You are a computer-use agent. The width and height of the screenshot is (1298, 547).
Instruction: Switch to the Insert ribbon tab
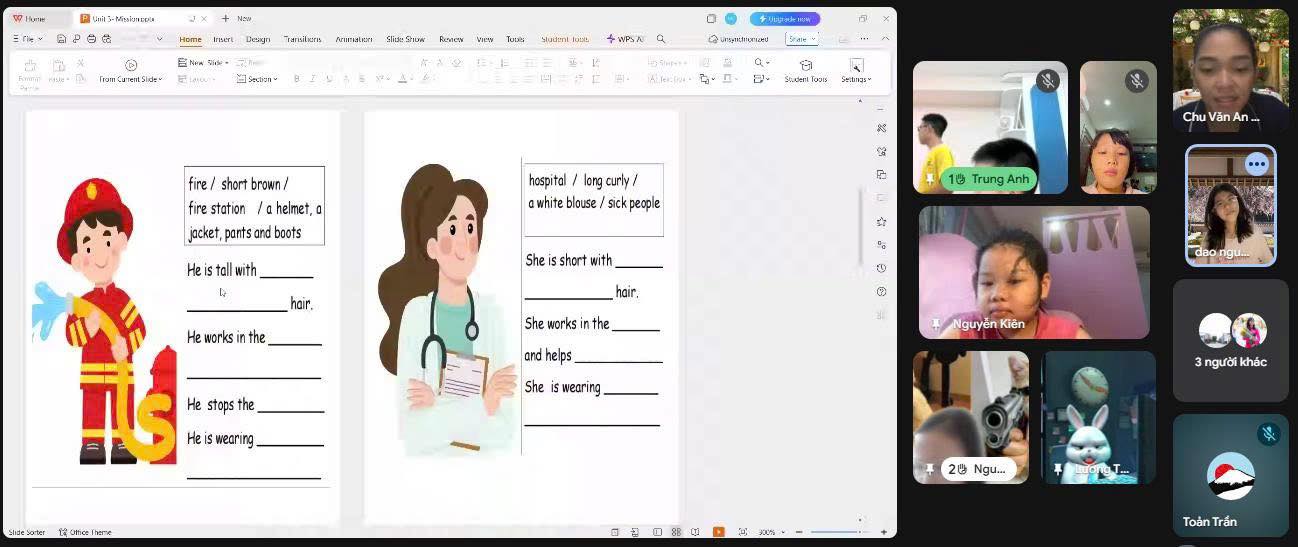point(223,39)
